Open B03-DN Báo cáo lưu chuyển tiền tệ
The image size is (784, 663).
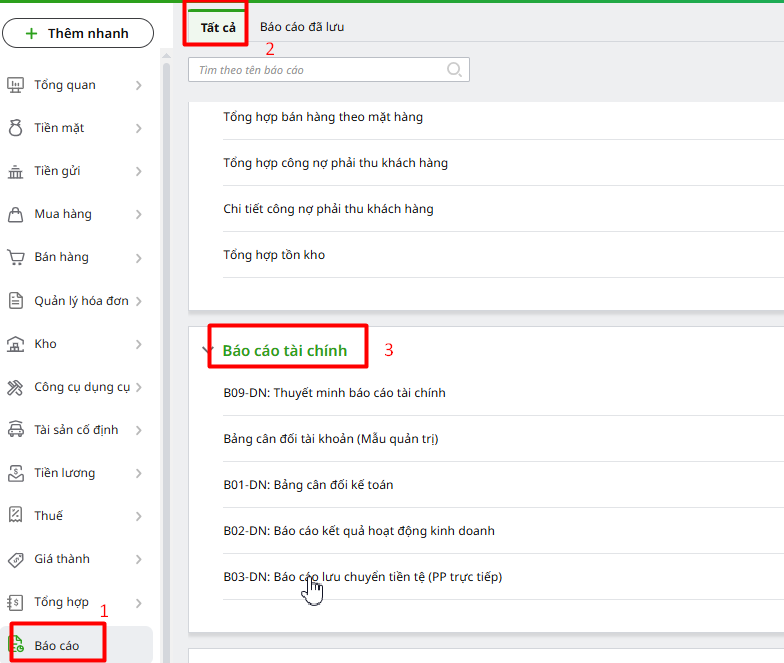pyautogui.click(x=362, y=577)
